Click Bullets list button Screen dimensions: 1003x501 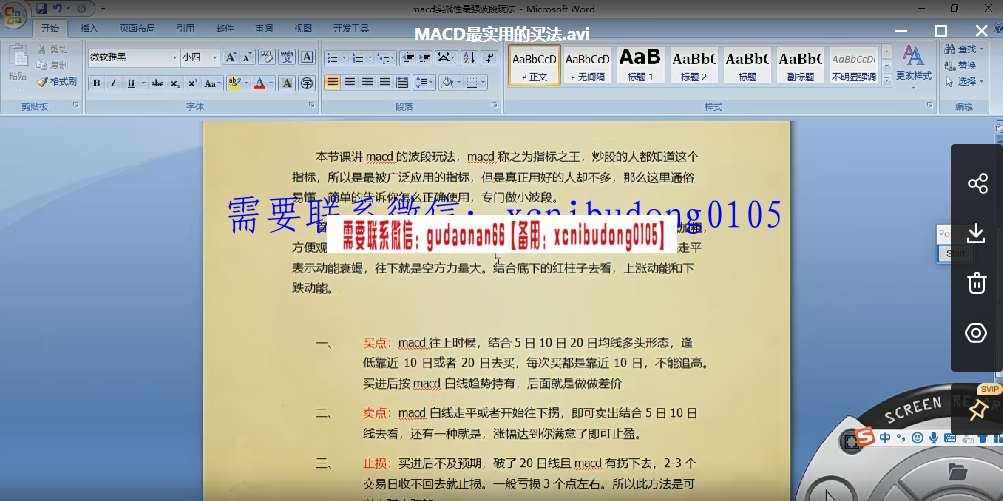pos(335,58)
